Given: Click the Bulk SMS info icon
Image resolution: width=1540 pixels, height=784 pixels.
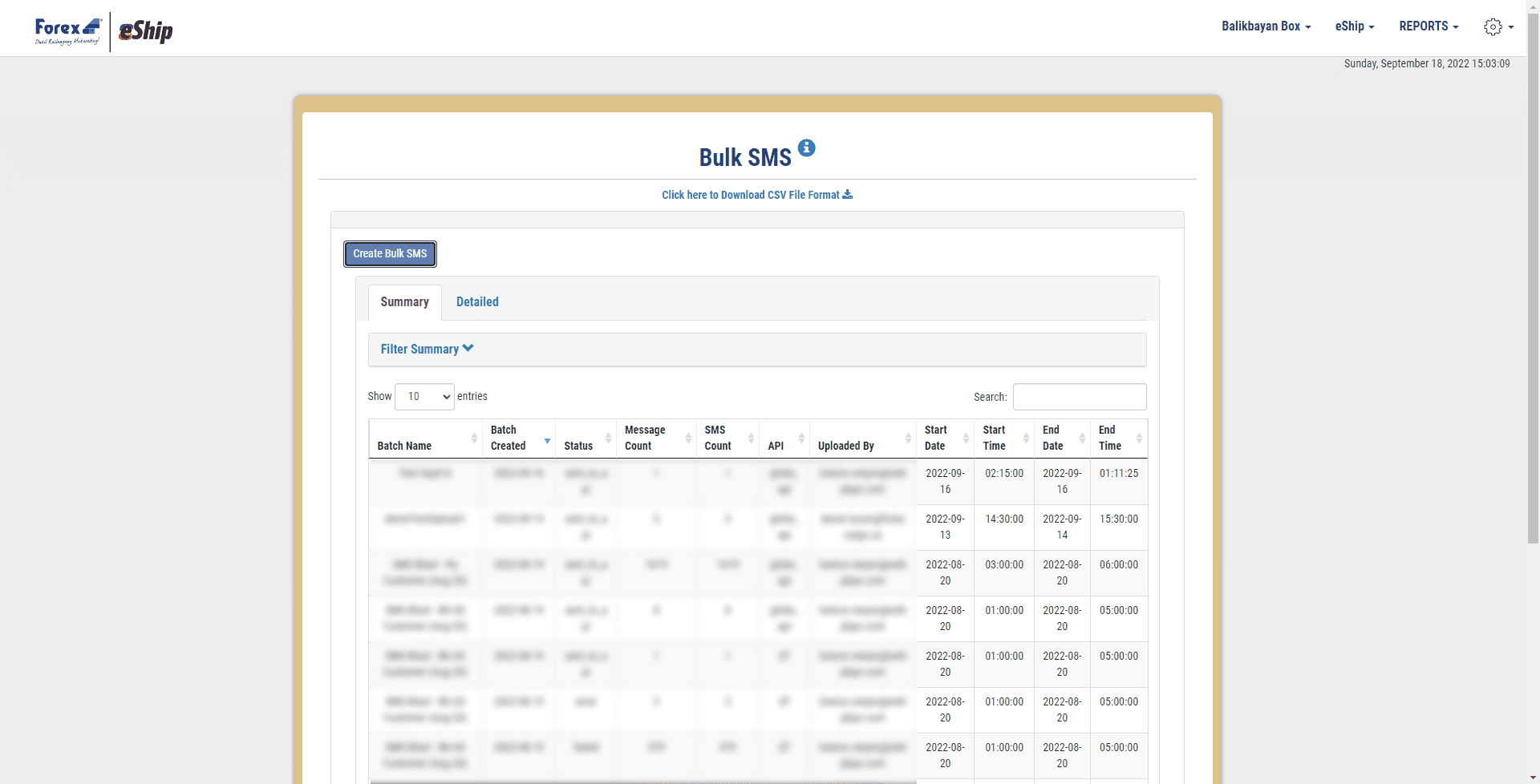Looking at the screenshot, I should click(807, 148).
